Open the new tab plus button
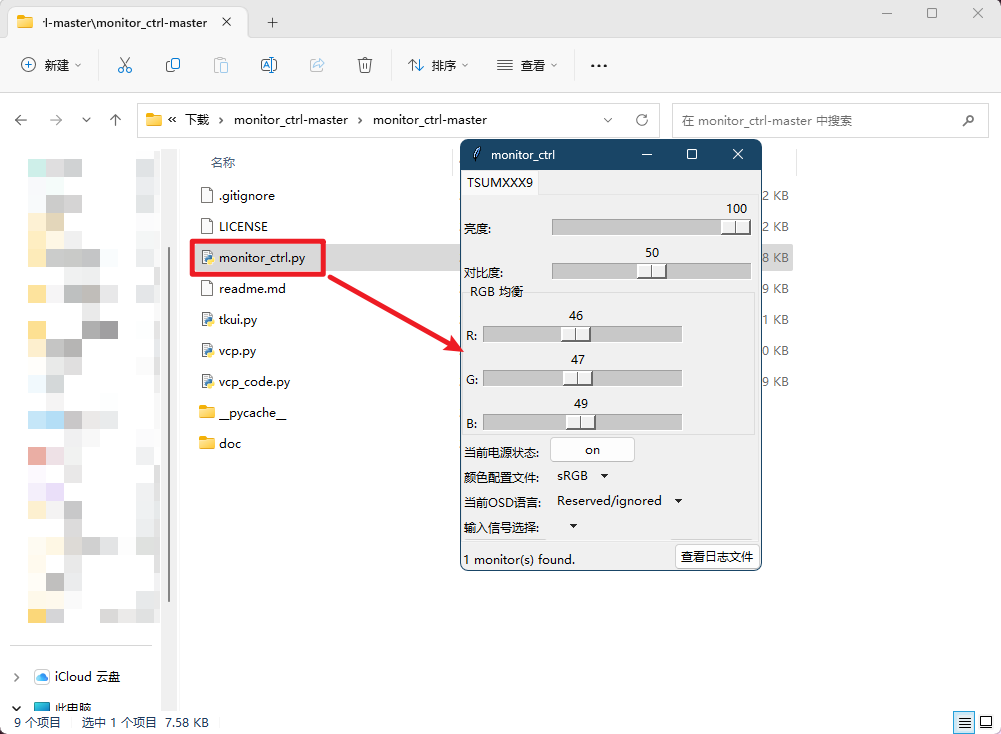1001x734 pixels. coord(272,22)
